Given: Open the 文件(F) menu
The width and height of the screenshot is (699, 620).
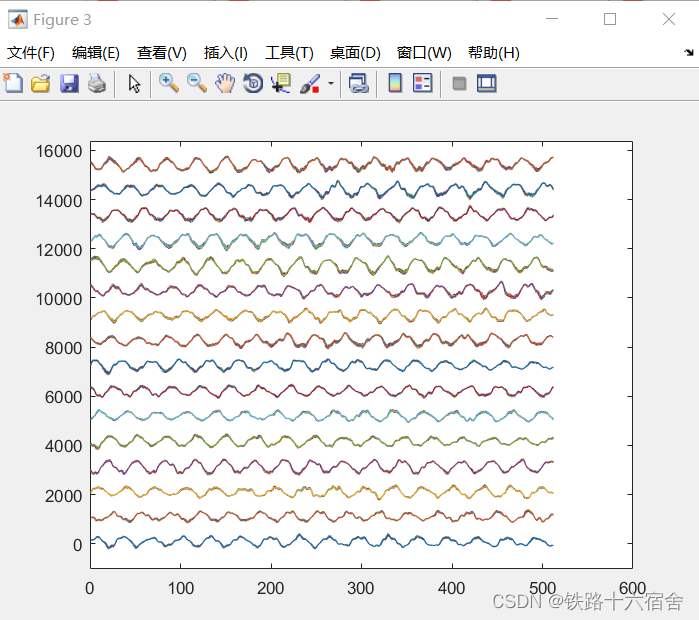Looking at the screenshot, I should click(x=31, y=53).
